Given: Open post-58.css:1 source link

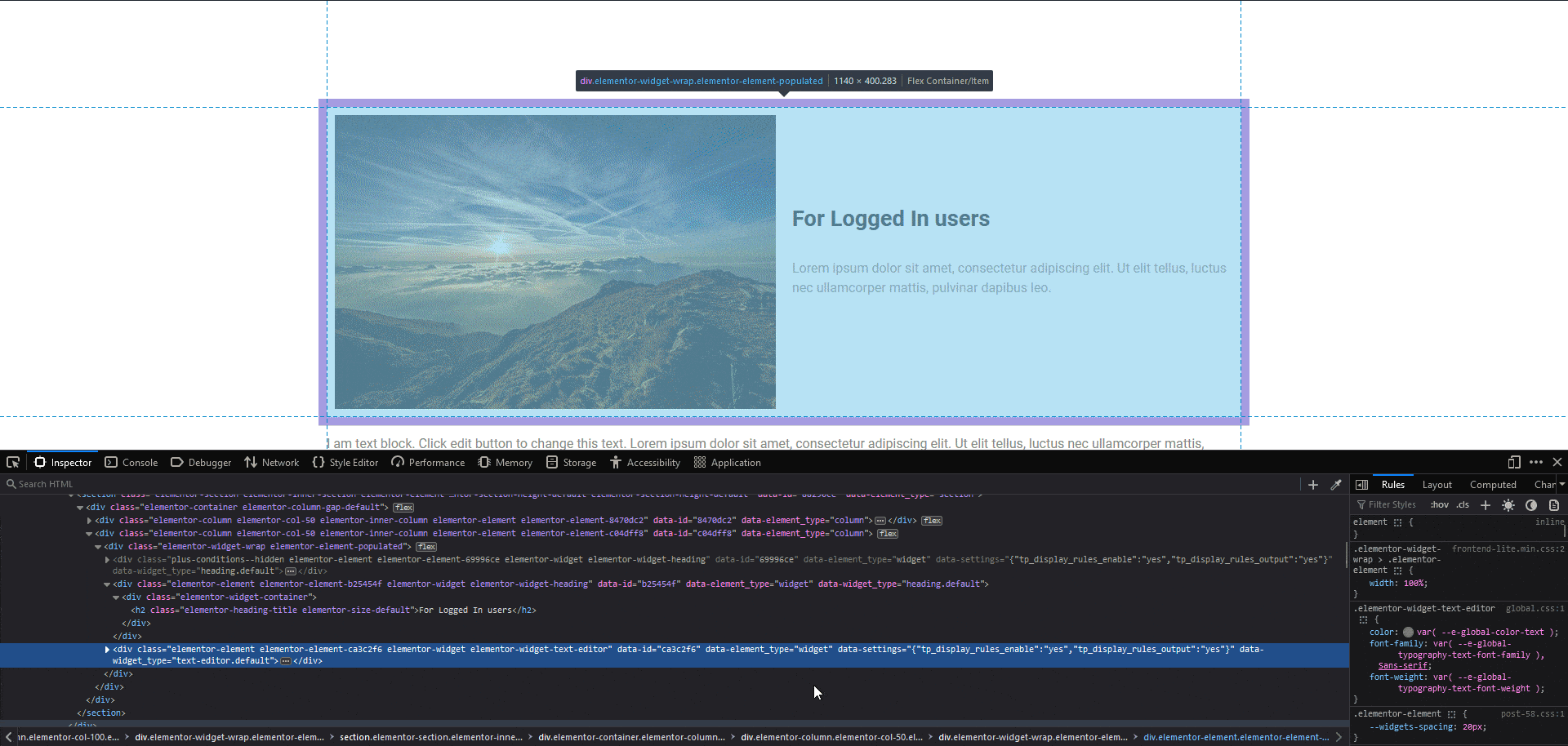Looking at the screenshot, I should coord(1533,714).
